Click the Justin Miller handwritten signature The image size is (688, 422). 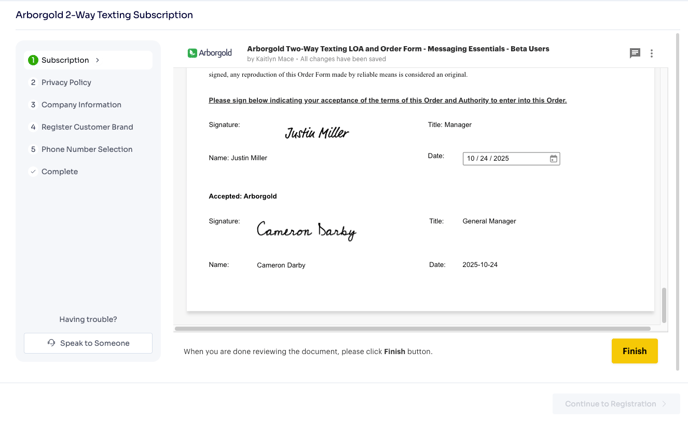[x=316, y=133]
